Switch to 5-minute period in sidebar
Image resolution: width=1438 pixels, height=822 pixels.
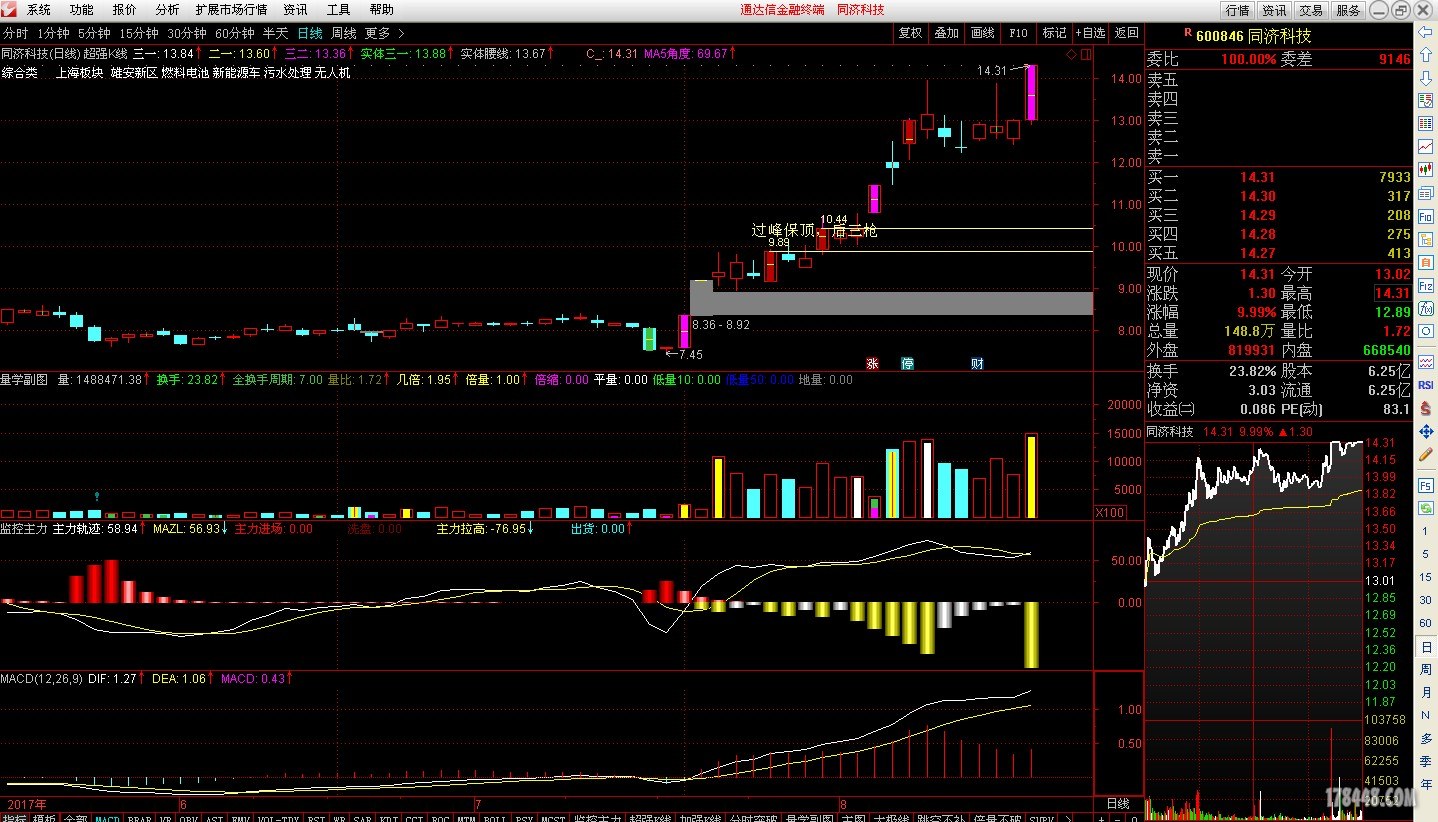[x=1426, y=554]
